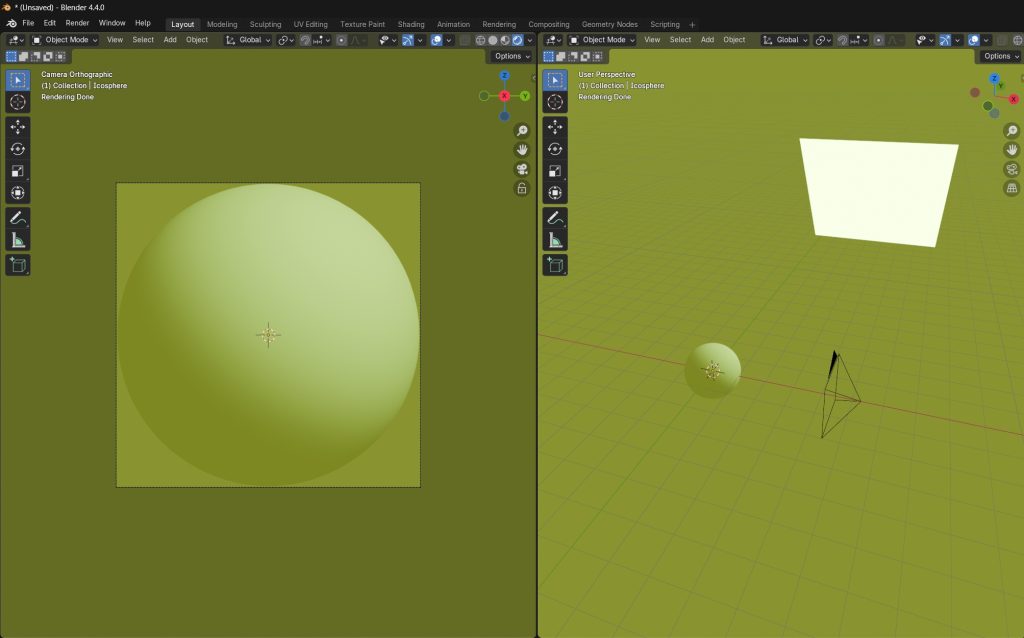This screenshot has height=638, width=1024.
Task: Switch left viewport to wireframe shading
Action: [x=480, y=40]
